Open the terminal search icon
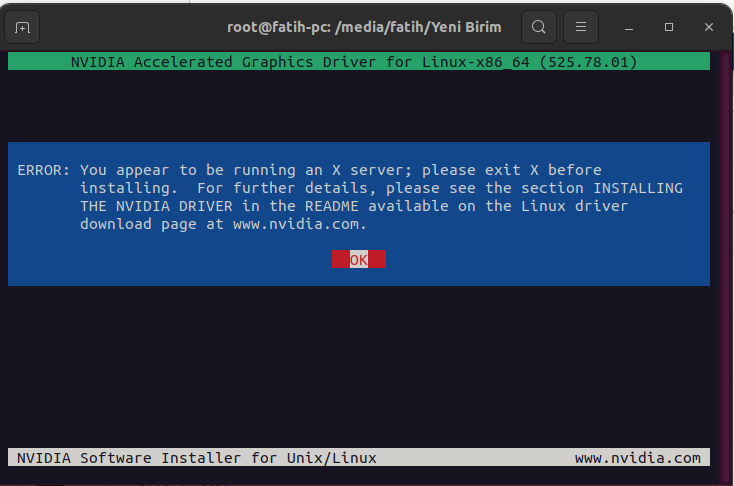Screen dimensions: 734x486 pyautogui.click(x=539, y=27)
